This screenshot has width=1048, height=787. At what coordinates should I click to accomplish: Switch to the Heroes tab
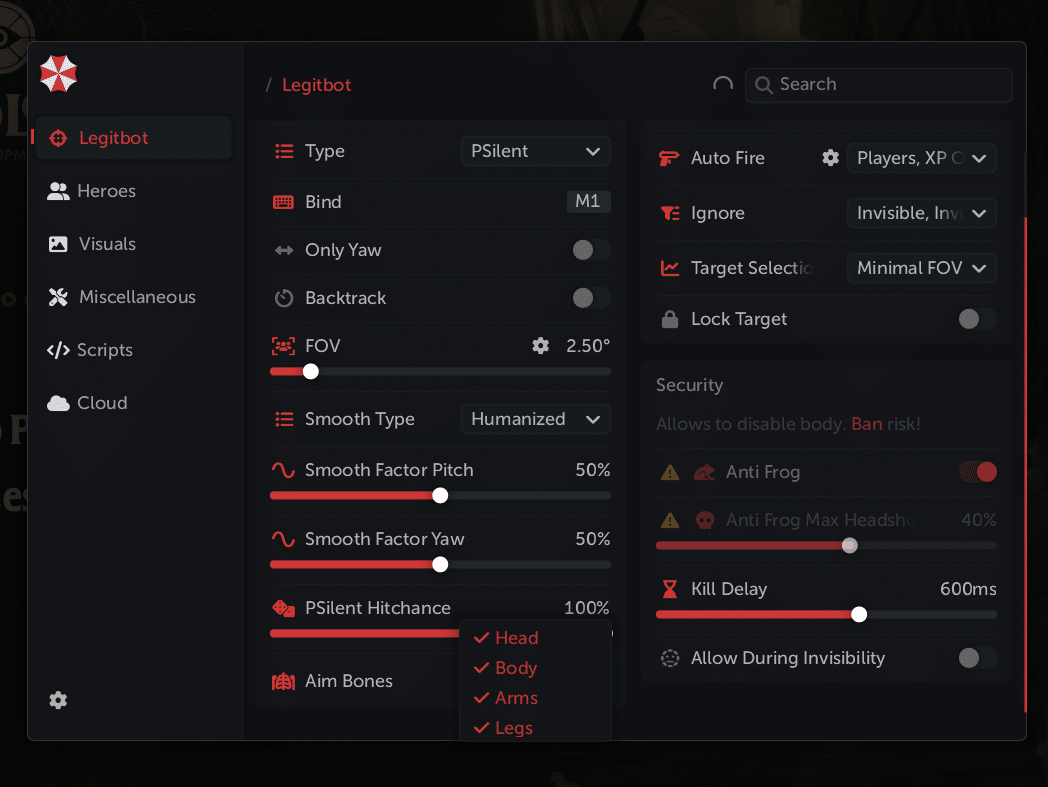pyautogui.click(x=106, y=191)
